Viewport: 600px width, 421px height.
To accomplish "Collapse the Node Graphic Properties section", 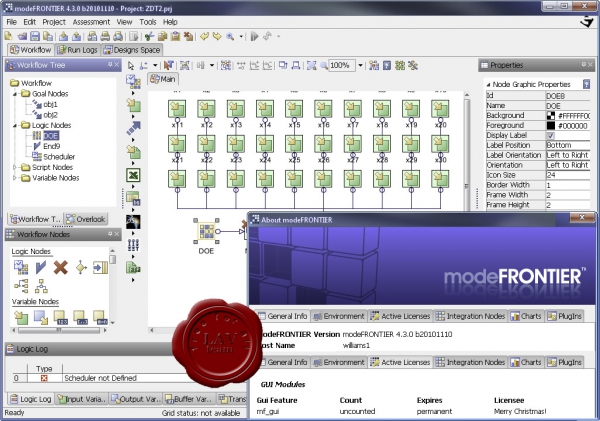I will 488,85.
